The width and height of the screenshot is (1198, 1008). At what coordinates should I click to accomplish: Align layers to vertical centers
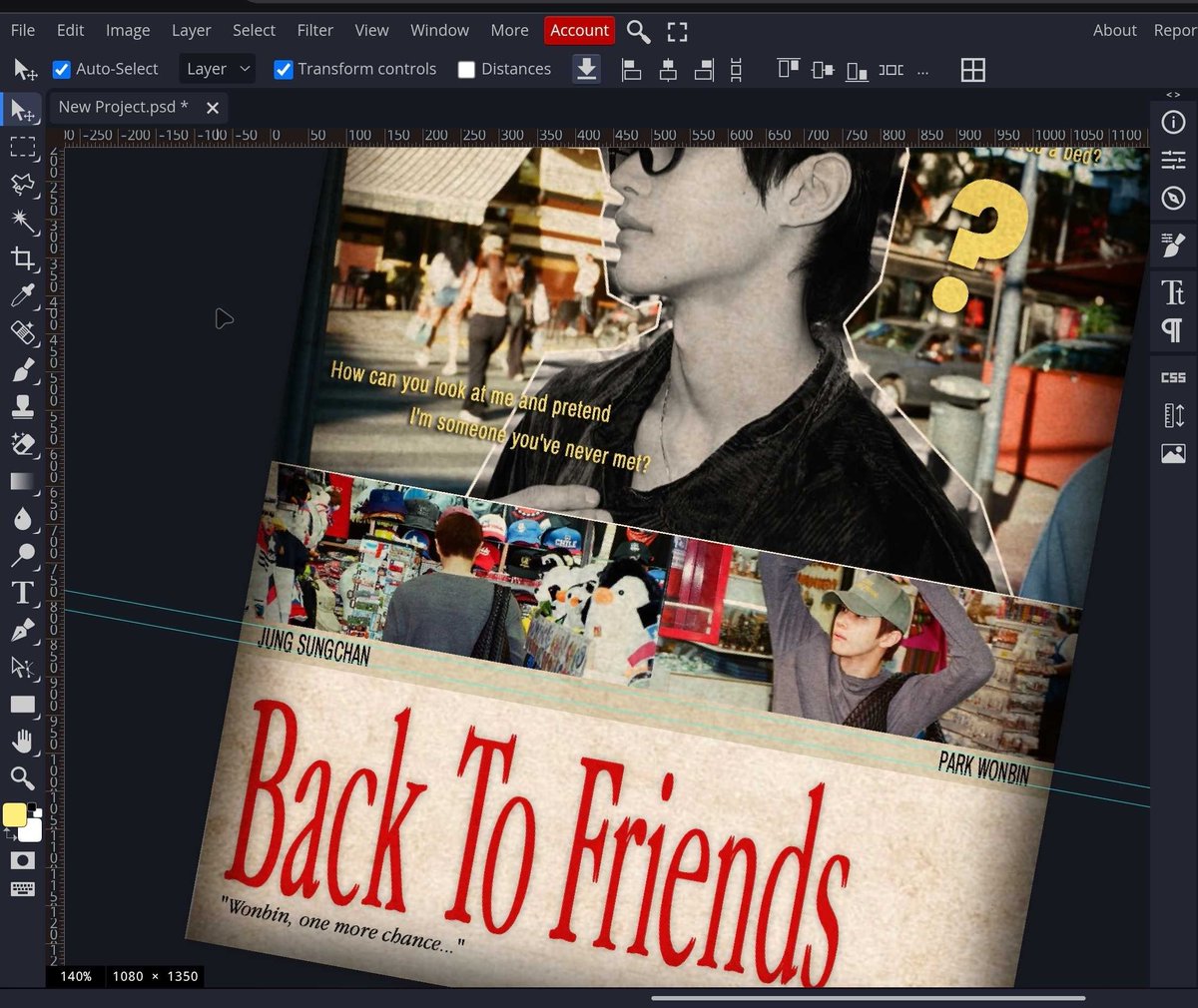[x=823, y=69]
